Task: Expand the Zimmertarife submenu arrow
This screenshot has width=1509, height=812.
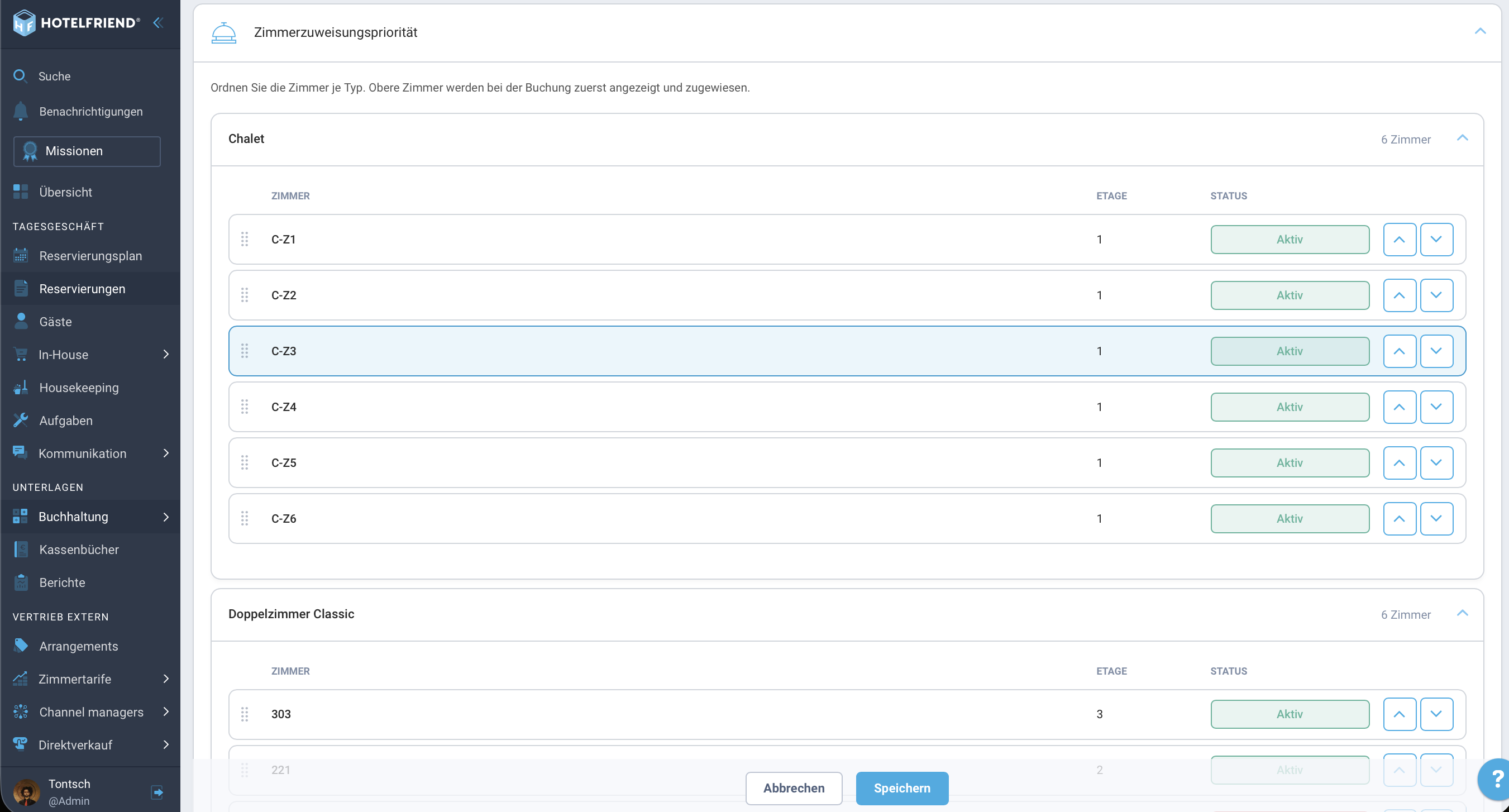Action: [166, 679]
